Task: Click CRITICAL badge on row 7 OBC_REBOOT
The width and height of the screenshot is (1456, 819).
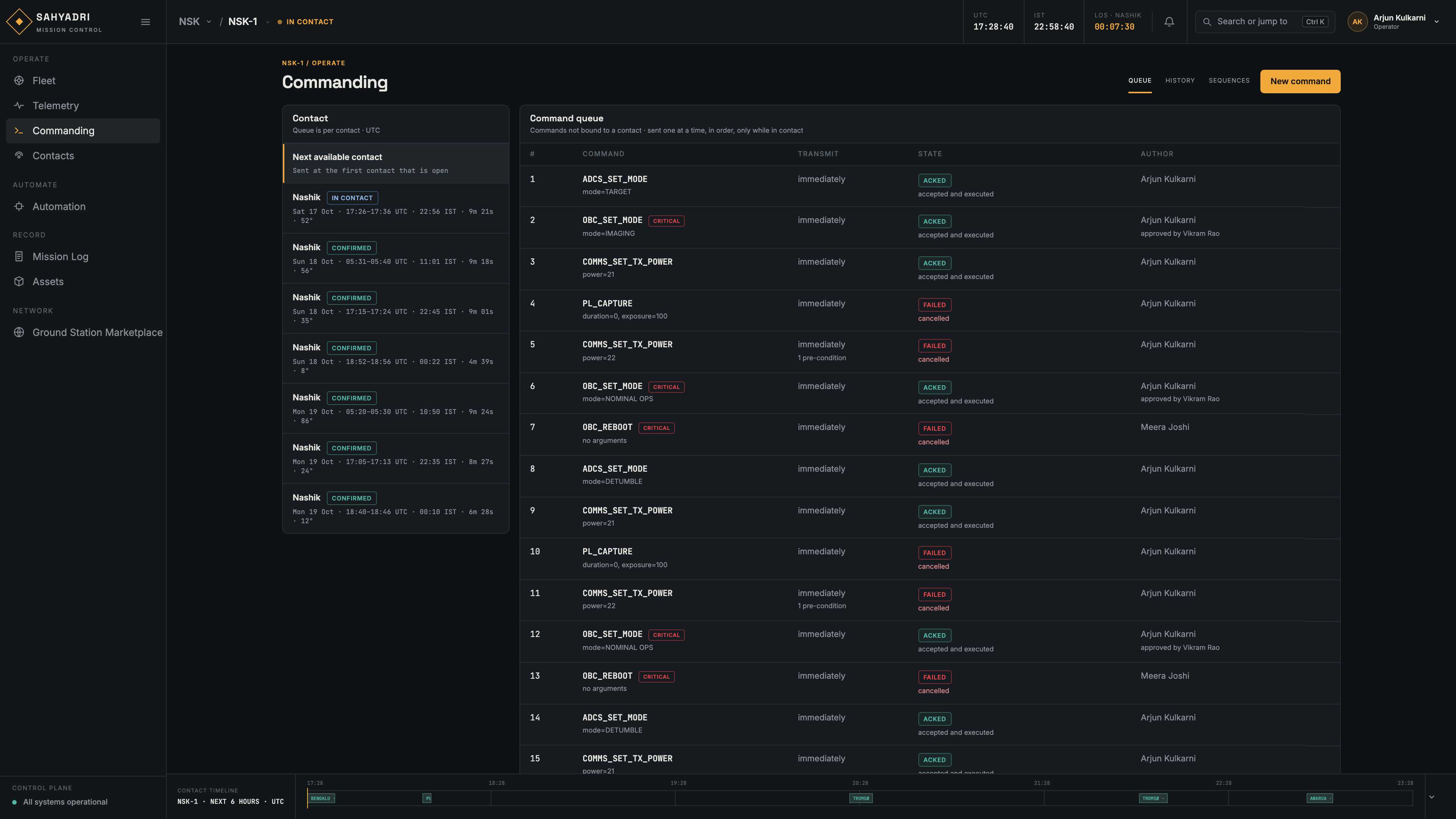Action: click(656, 428)
